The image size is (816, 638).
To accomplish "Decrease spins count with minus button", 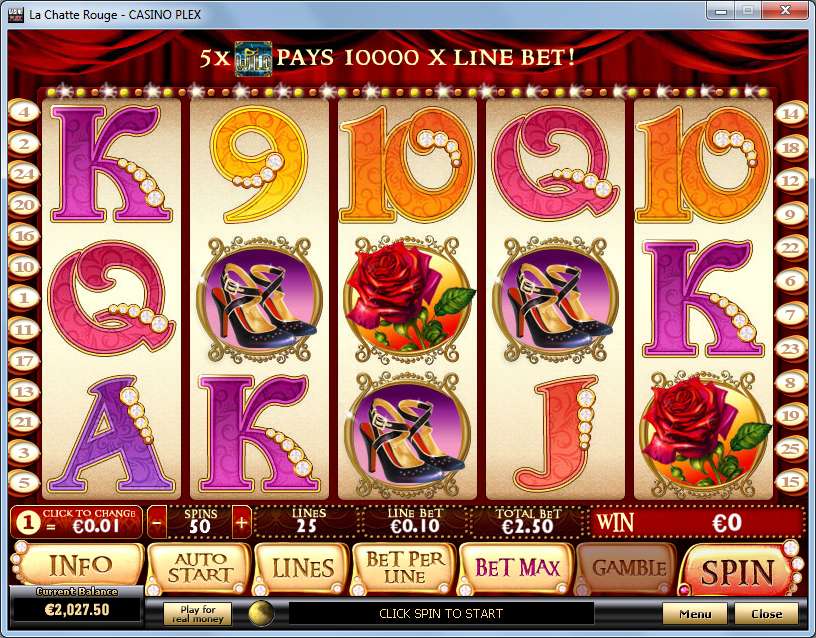I will tap(157, 522).
